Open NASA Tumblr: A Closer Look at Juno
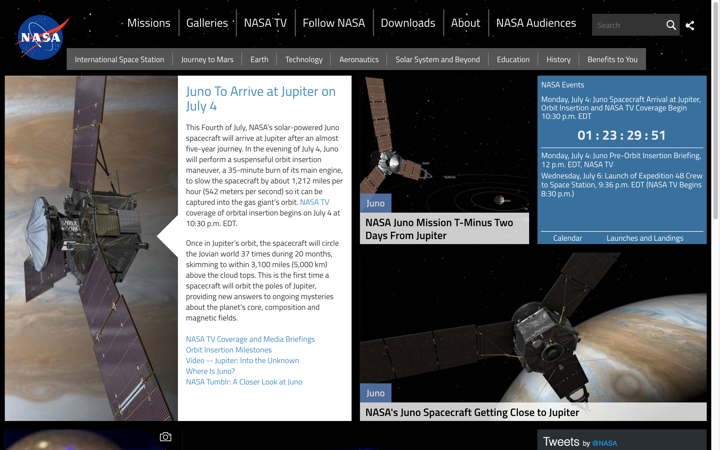Image resolution: width=720 pixels, height=450 pixels. click(x=244, y=382)
